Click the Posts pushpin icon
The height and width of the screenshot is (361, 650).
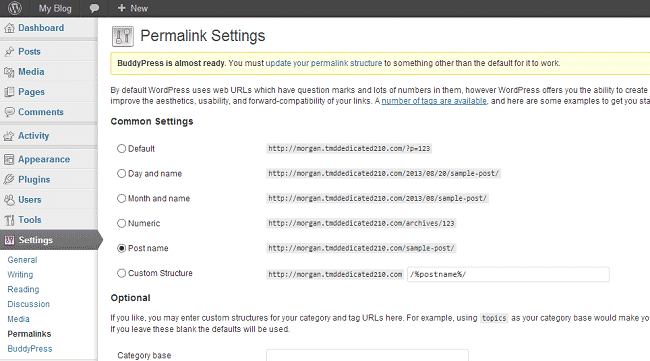tap(9, 52)
